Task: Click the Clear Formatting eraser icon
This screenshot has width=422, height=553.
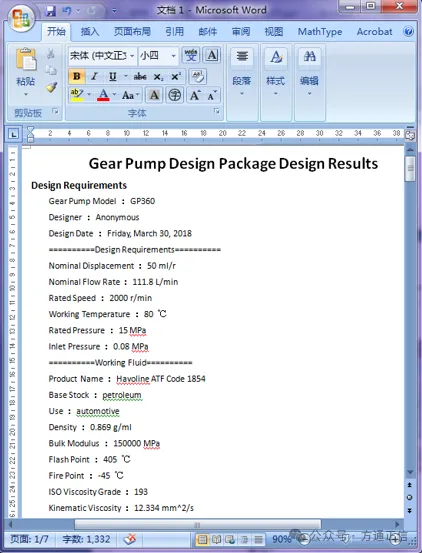Action: (x=198, y=77)
